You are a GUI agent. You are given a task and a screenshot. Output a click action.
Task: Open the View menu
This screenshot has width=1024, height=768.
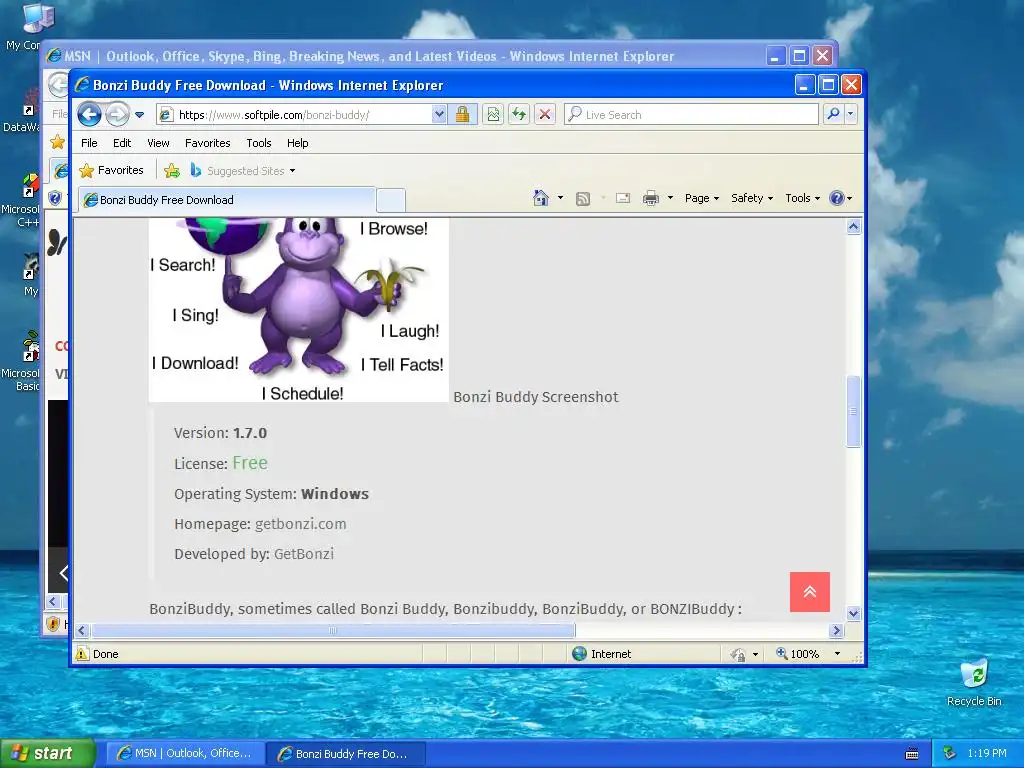[x=158, y=143]
